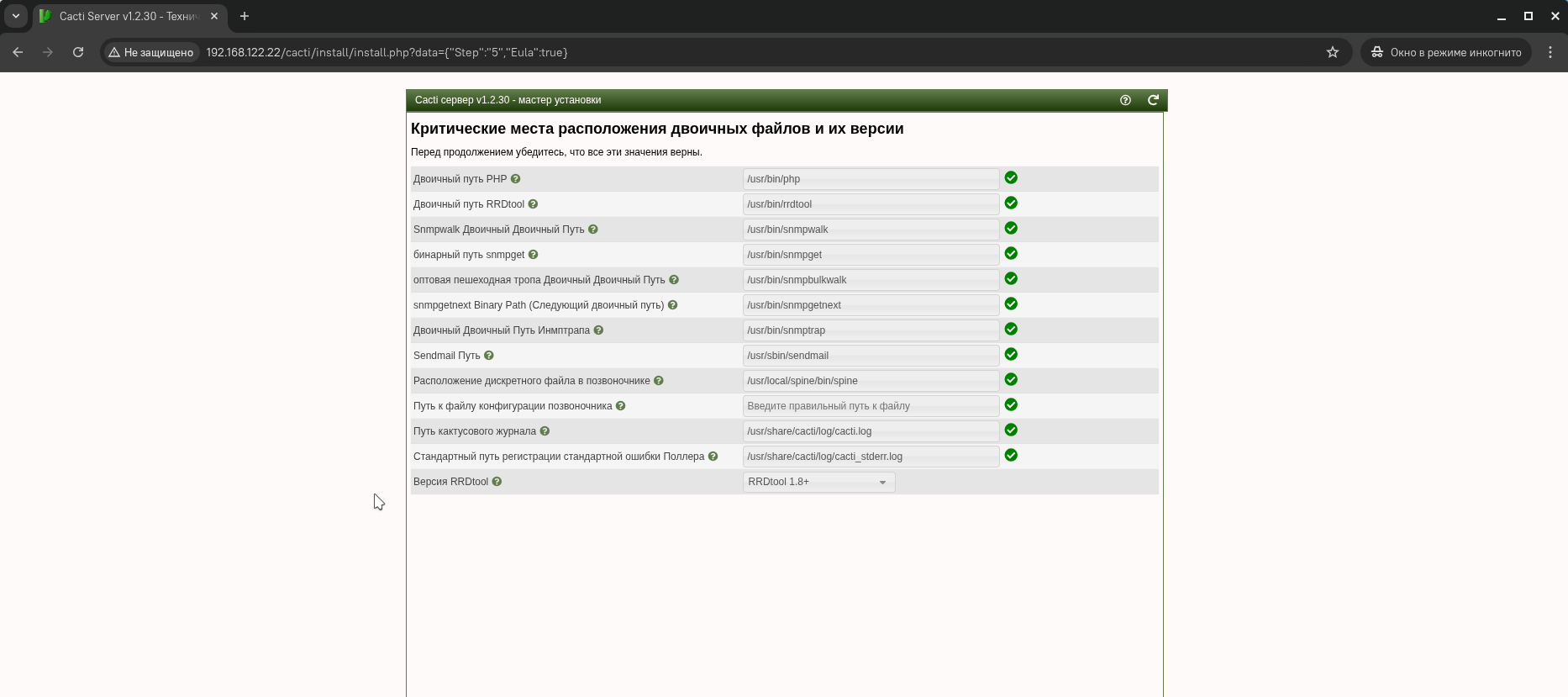Click header text Cacti сервер v1.2.30 - мастер установки

pos(508,100)
